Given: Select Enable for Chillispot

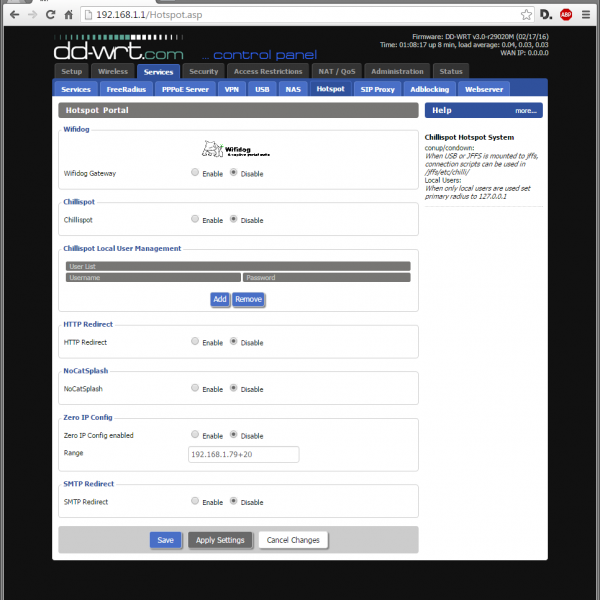Looking at the screenshot, I should tap(194, 220).
